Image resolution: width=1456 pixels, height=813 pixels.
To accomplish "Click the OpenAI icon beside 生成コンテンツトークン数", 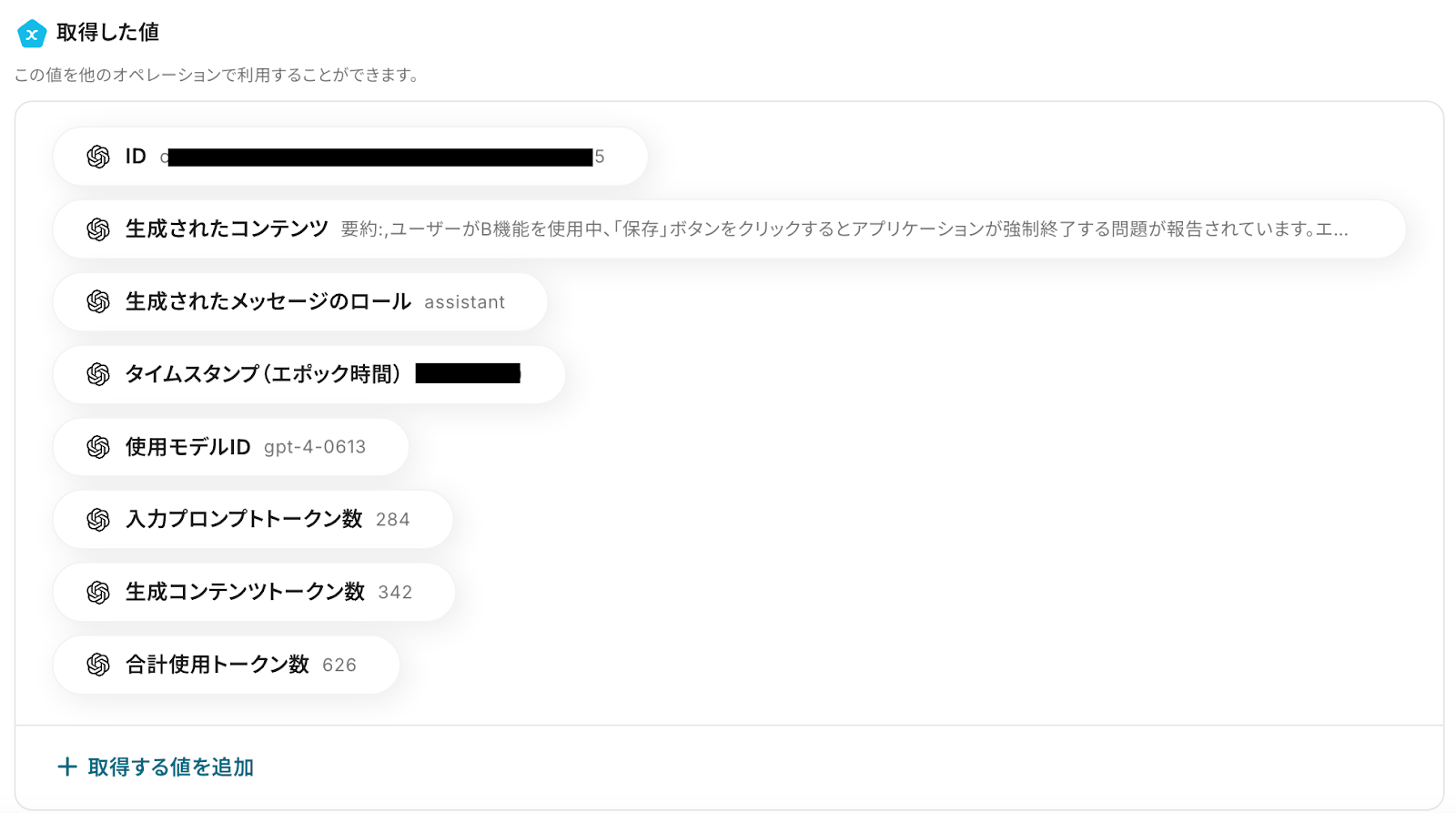I will (x=98, y=592).
